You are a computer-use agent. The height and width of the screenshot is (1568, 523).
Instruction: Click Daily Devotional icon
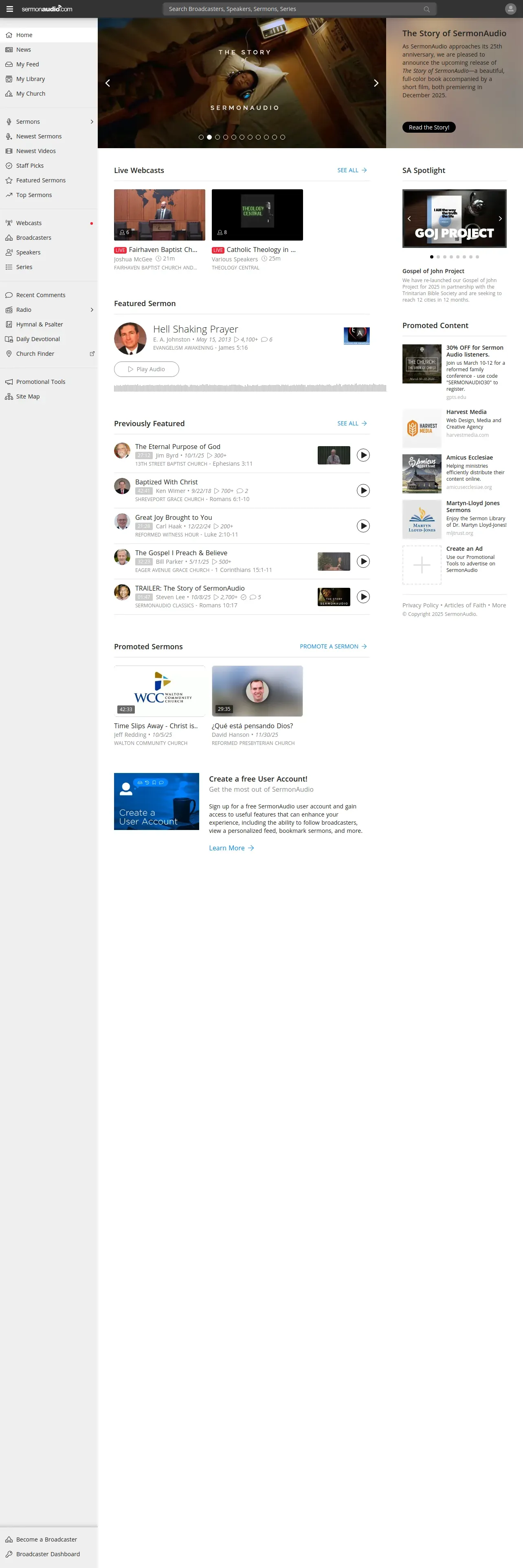click(x=9, y=339)
